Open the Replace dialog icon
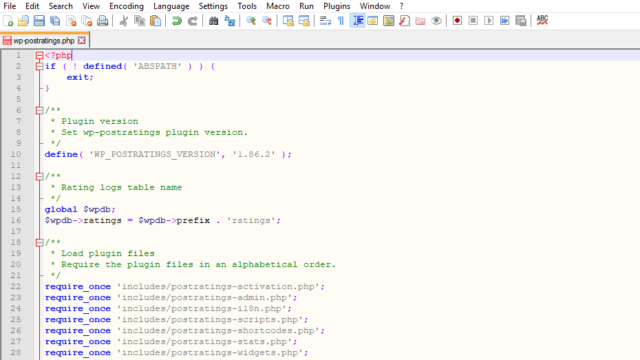Viewport: 640px width, 360px height. pyautogui.click(x=230, y=21)
